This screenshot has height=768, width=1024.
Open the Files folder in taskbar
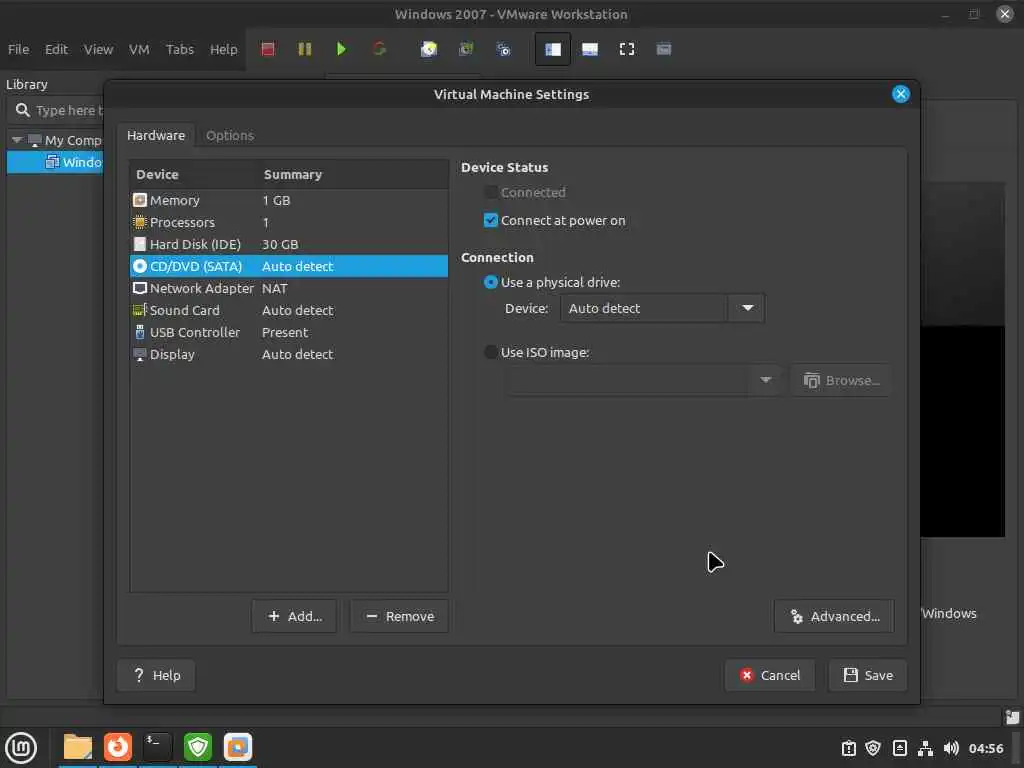point(78,747)
